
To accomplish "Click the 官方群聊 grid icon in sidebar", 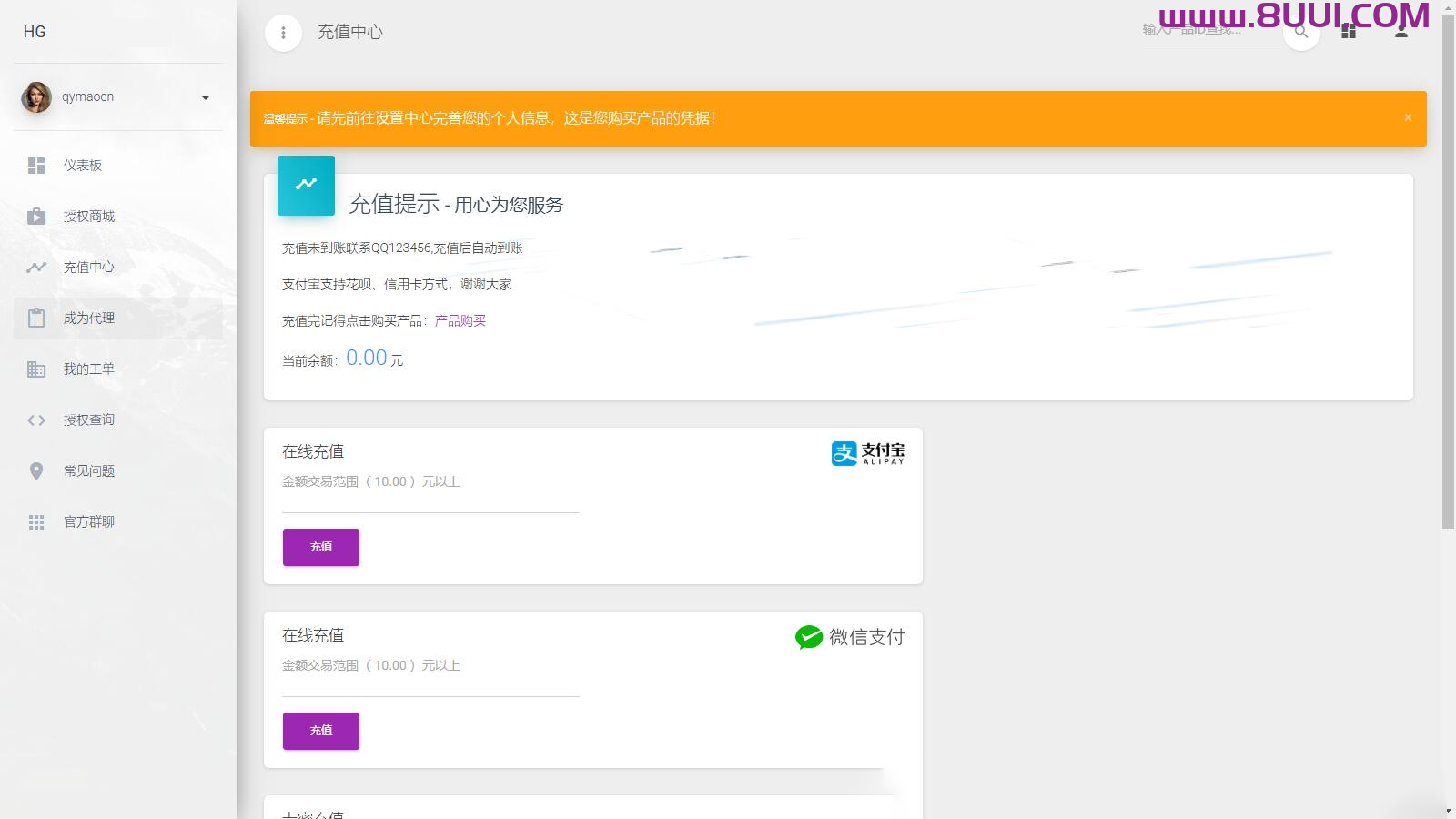I will (x=36, y=521).
